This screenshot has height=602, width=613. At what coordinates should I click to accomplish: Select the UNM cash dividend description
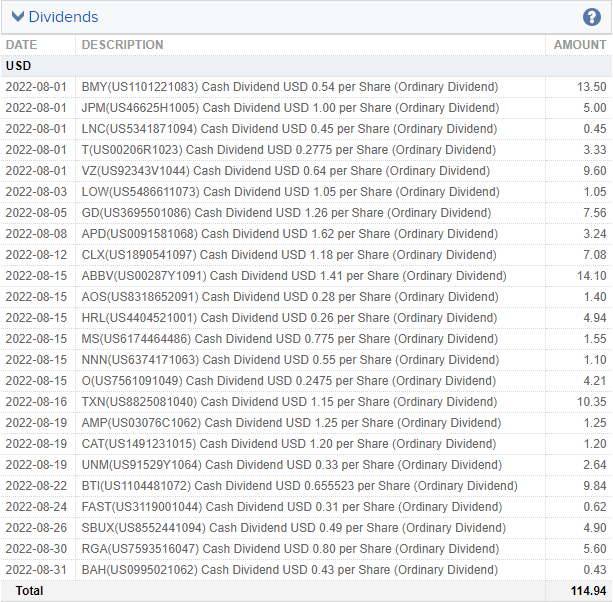click(292, 465)
